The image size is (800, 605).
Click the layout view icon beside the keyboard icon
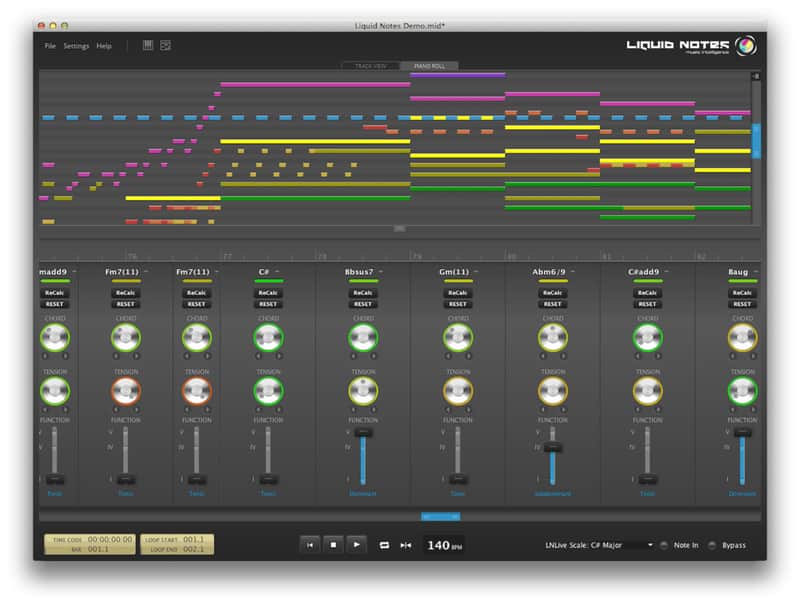click(165, 45)
